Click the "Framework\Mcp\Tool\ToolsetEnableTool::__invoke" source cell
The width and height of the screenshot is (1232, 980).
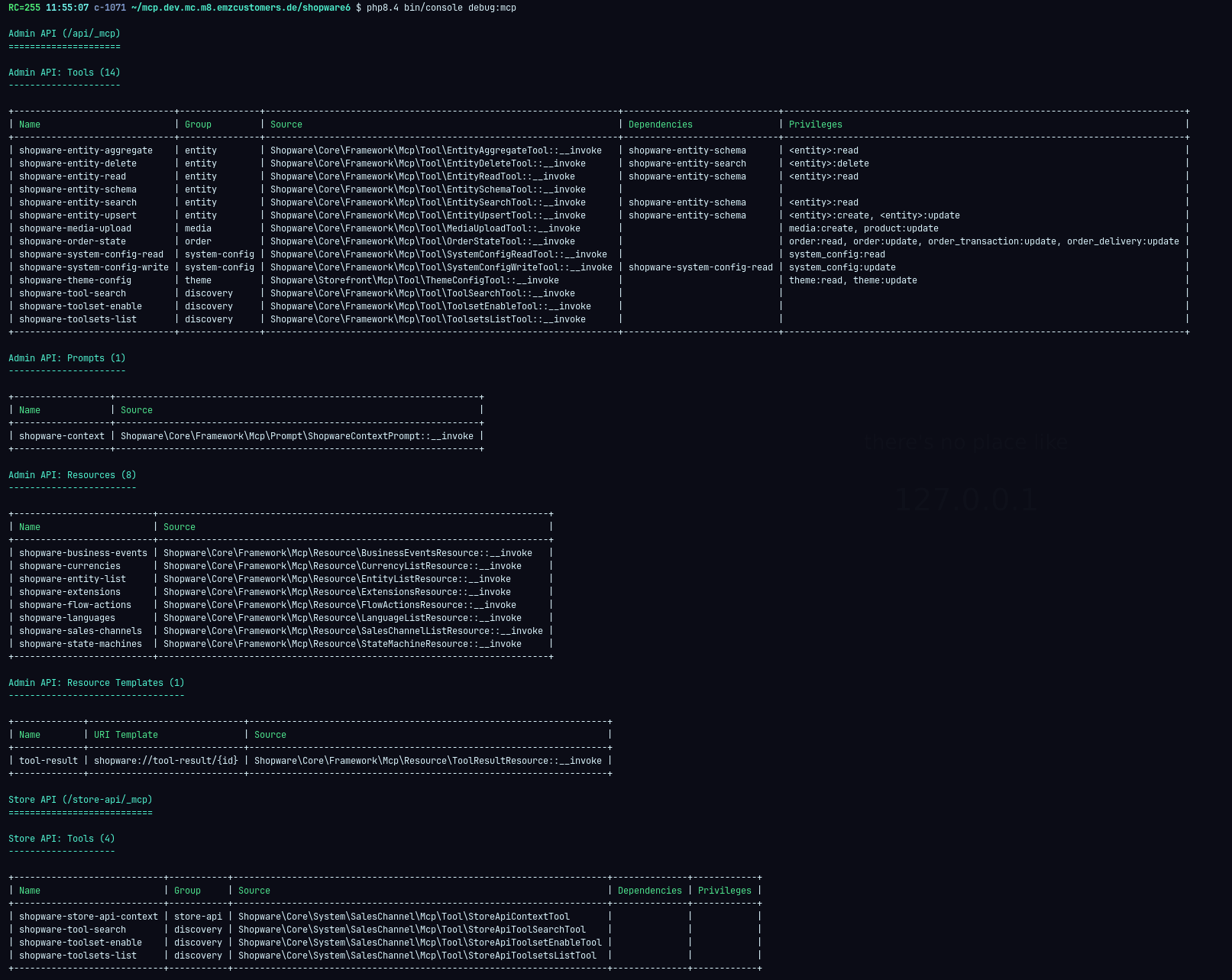click(431, 306)
